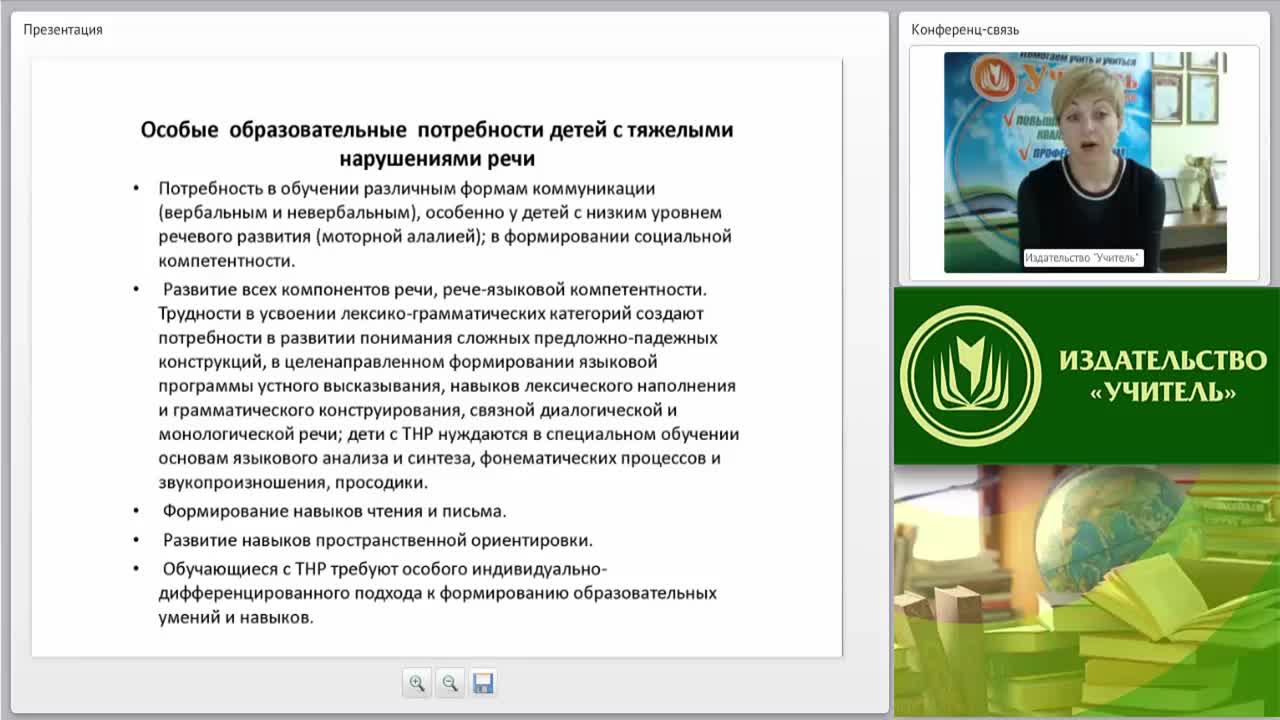Click the Издательство "Учитель" name label on video
Image resolution: width=1280 pixels, height=720 pixels.
point(1082,258)
